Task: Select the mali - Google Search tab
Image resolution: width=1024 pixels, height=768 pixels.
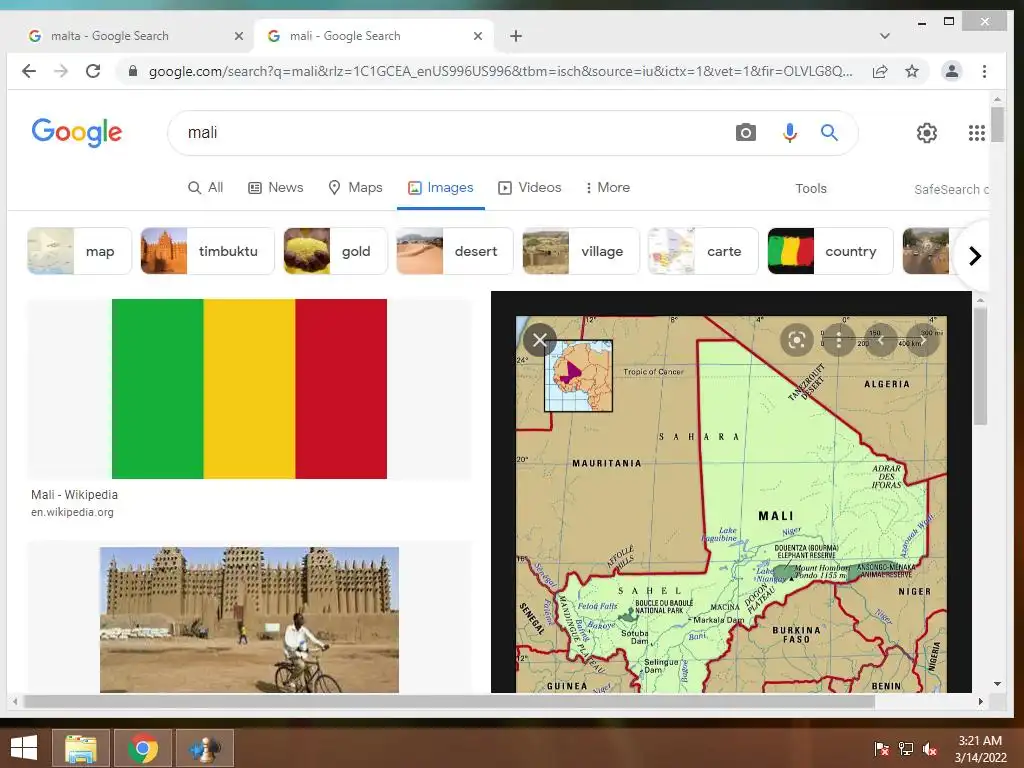Action: (x=373, y=36)
